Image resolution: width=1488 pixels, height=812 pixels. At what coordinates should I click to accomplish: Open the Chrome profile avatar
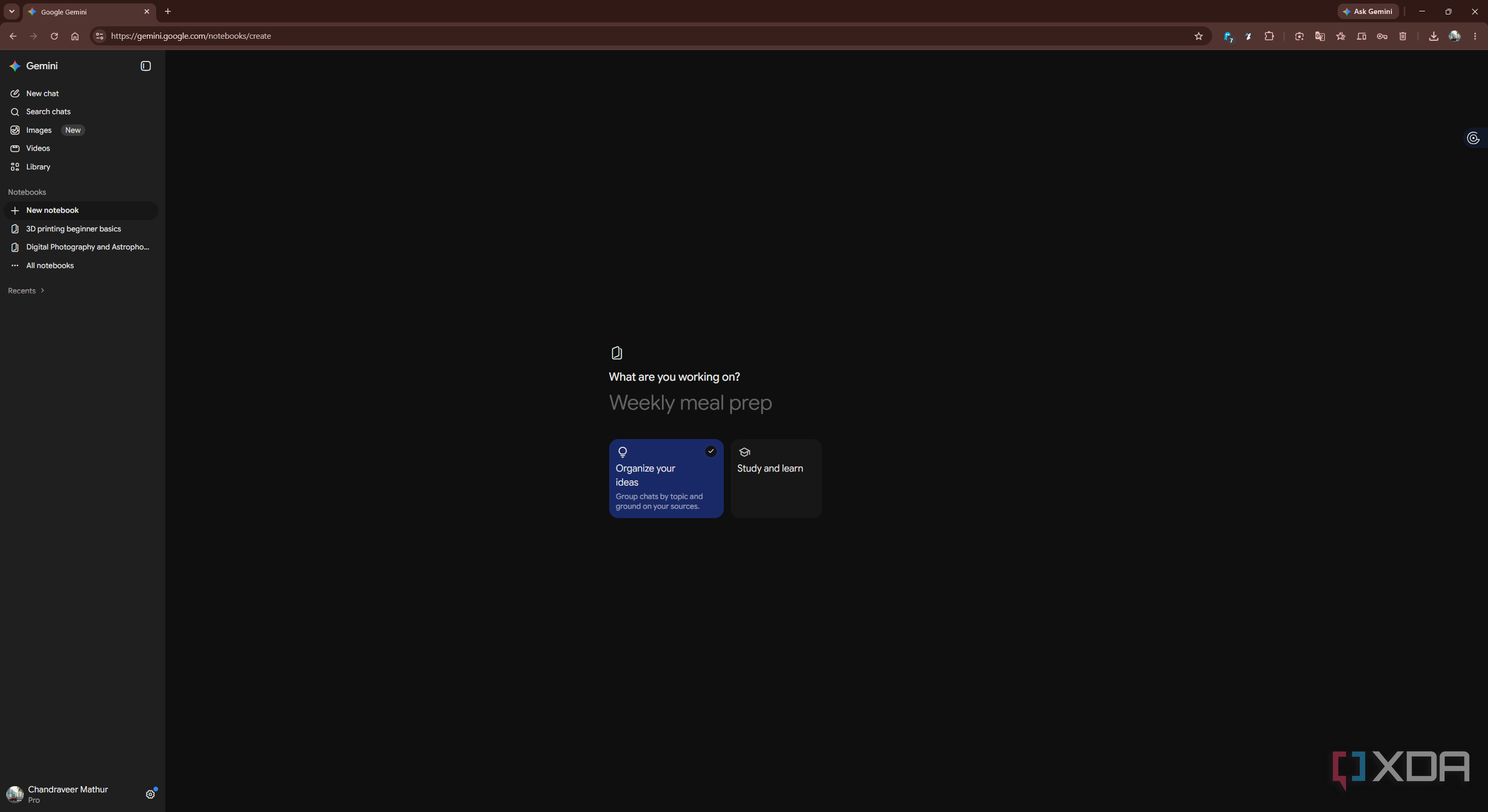1454,36
